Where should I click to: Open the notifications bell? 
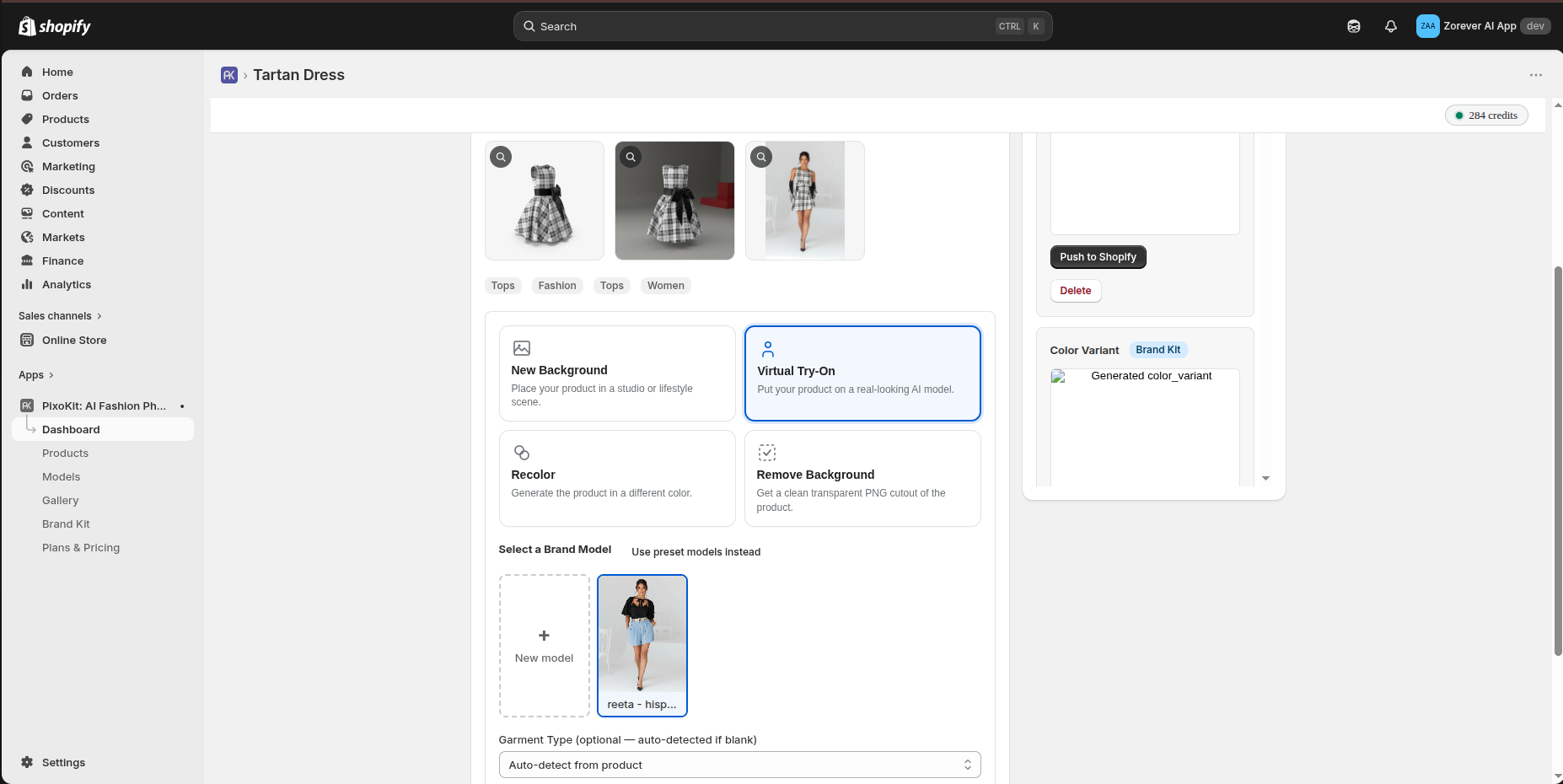click(x=1391, y=26)
